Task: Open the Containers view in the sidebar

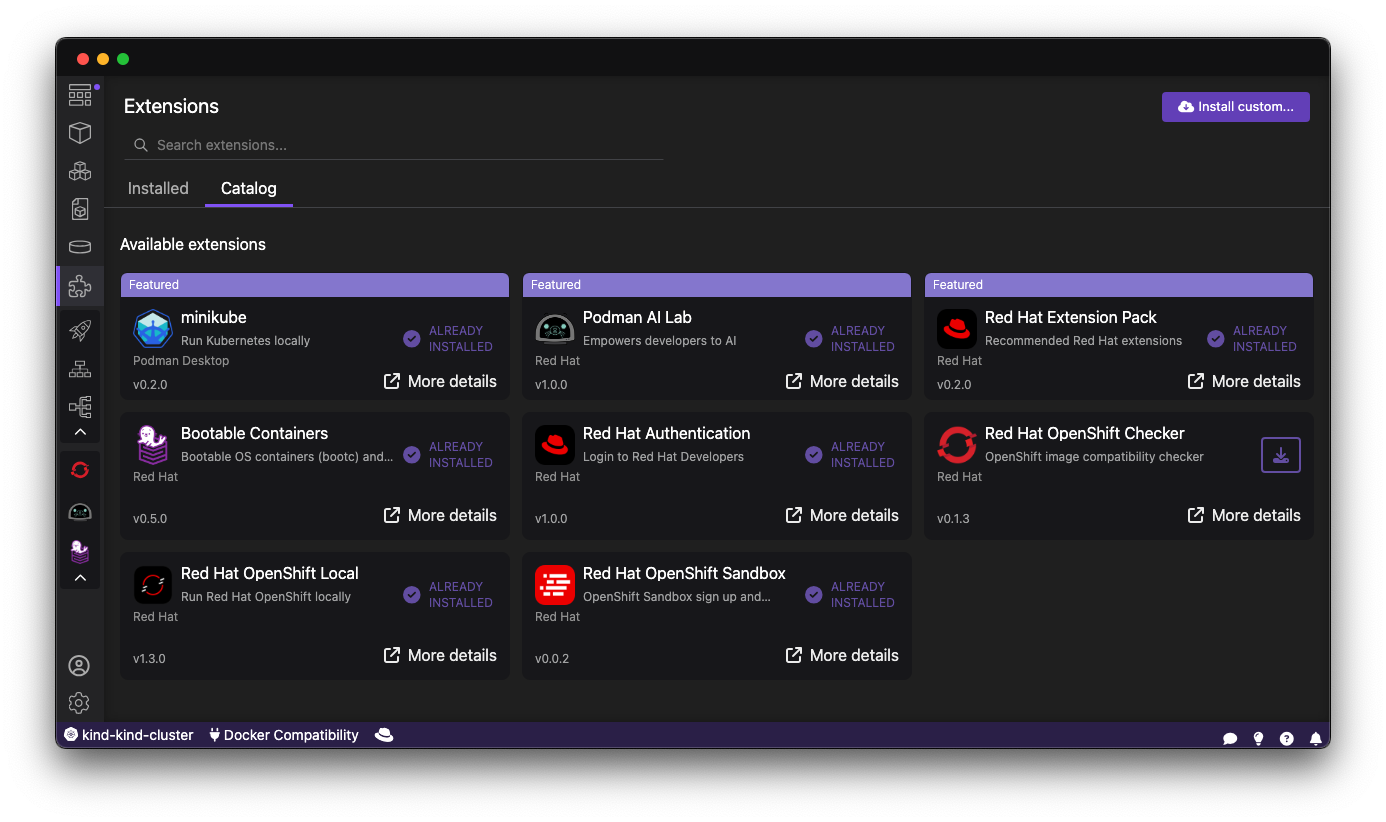Action: pyautogui.click(x=80, y=133)
